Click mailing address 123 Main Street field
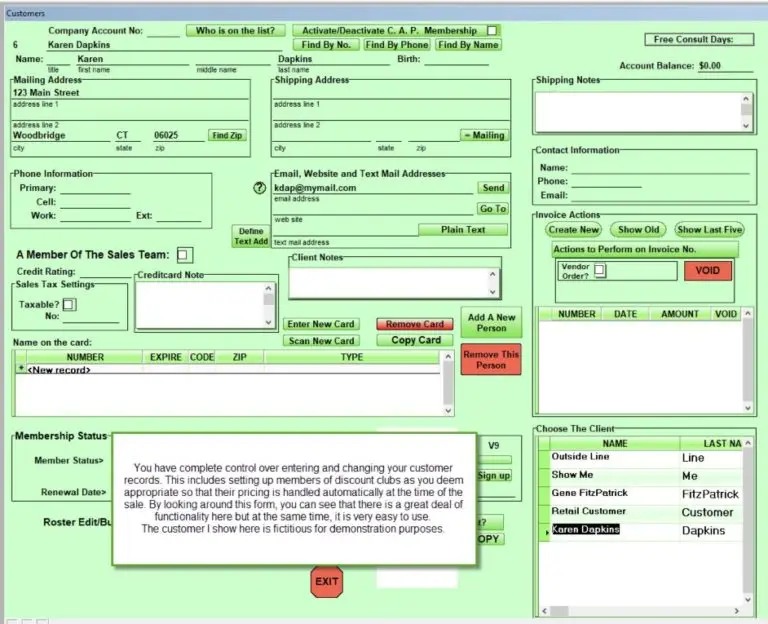This screenshot has width=768, height=624. 130,93
